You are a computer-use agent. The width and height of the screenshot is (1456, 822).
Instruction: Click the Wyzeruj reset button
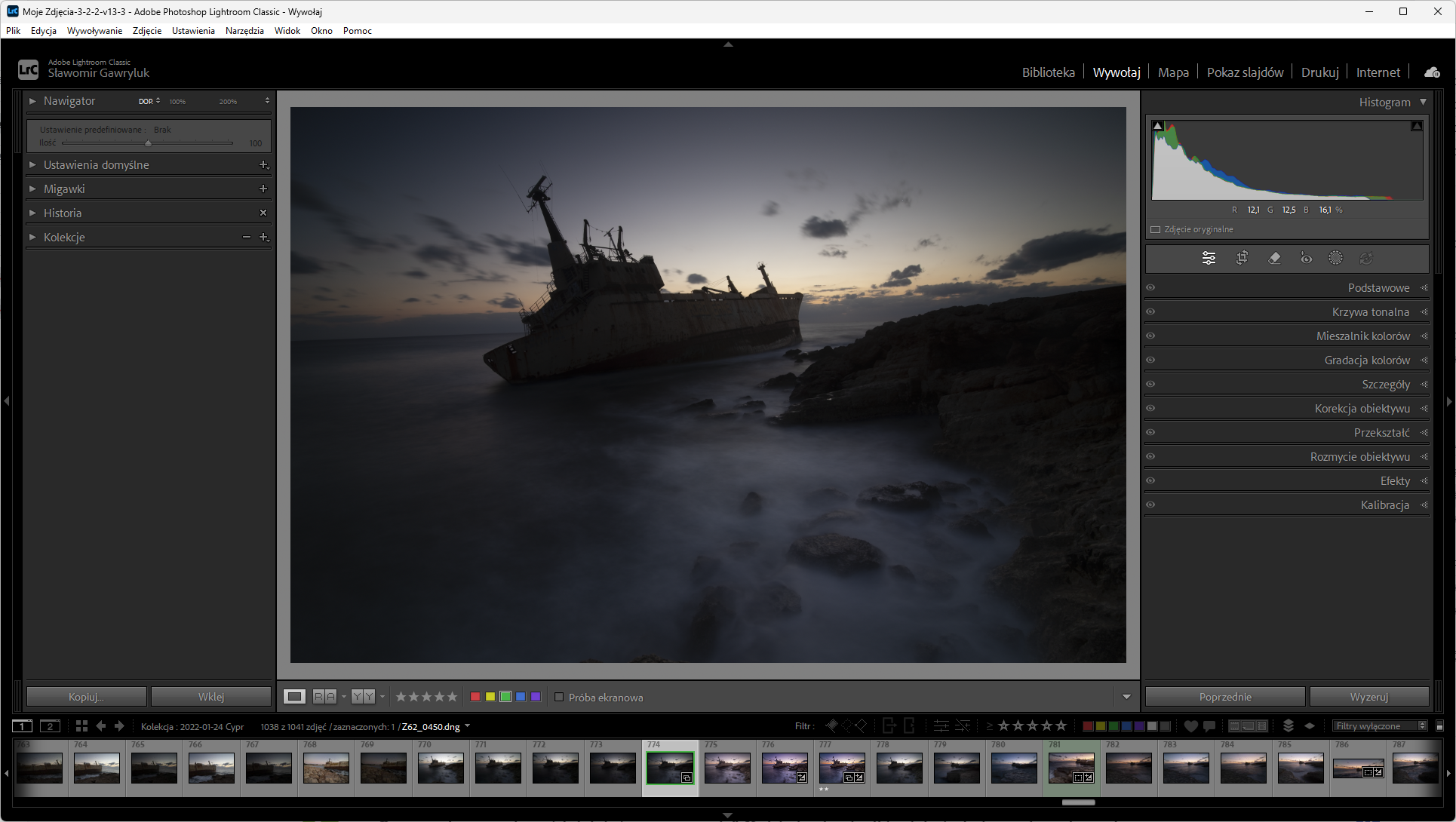click(1368, 697)
